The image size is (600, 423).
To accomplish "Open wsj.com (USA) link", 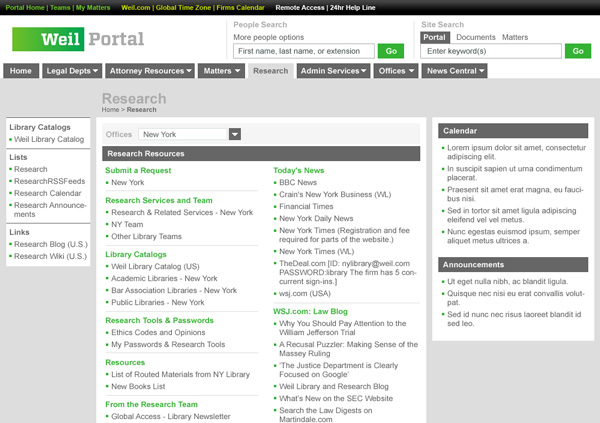I will 305,294.
